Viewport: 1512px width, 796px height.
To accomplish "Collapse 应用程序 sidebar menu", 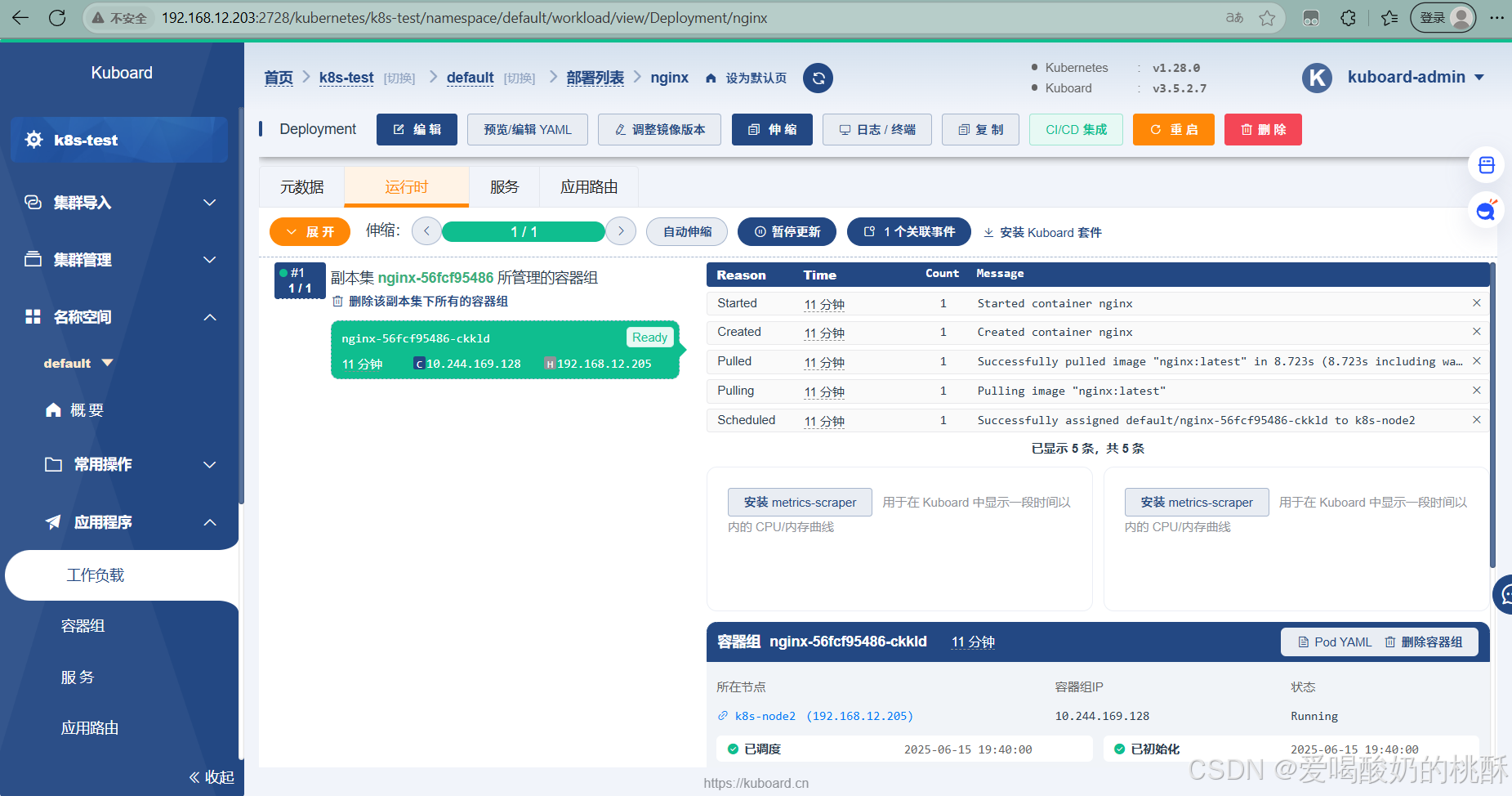I will tap(129, 521).
